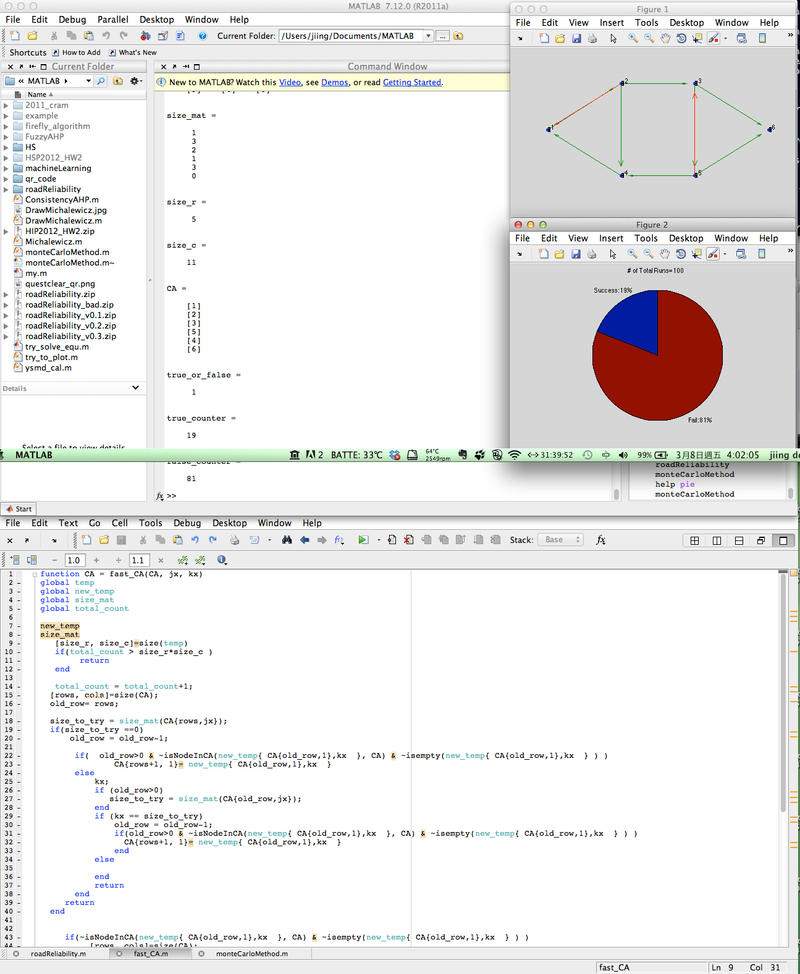Screen dimensions: 800x974
Task: Enable the Rotate 3D tool in Figure 2
Action: [679, 254]
